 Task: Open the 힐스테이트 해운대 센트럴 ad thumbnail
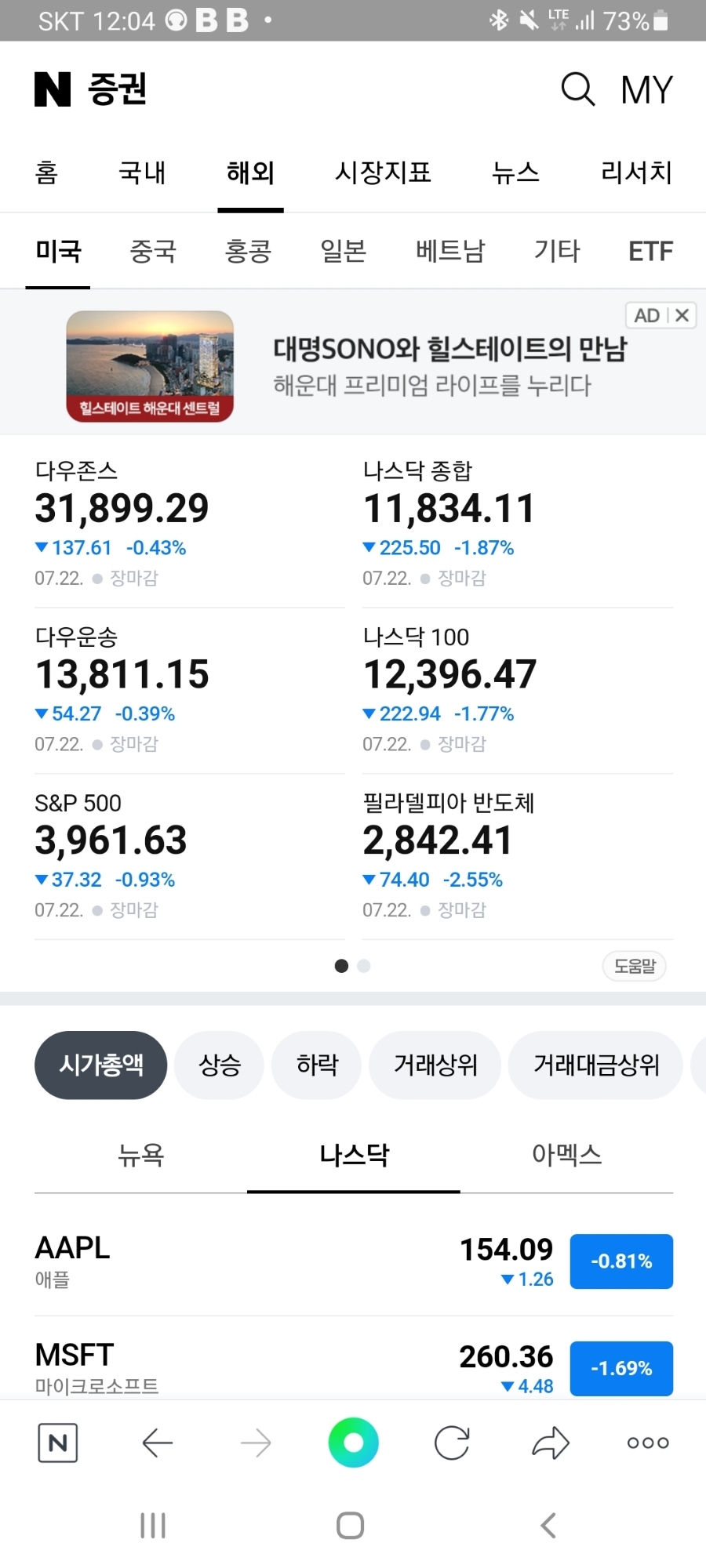150,366
